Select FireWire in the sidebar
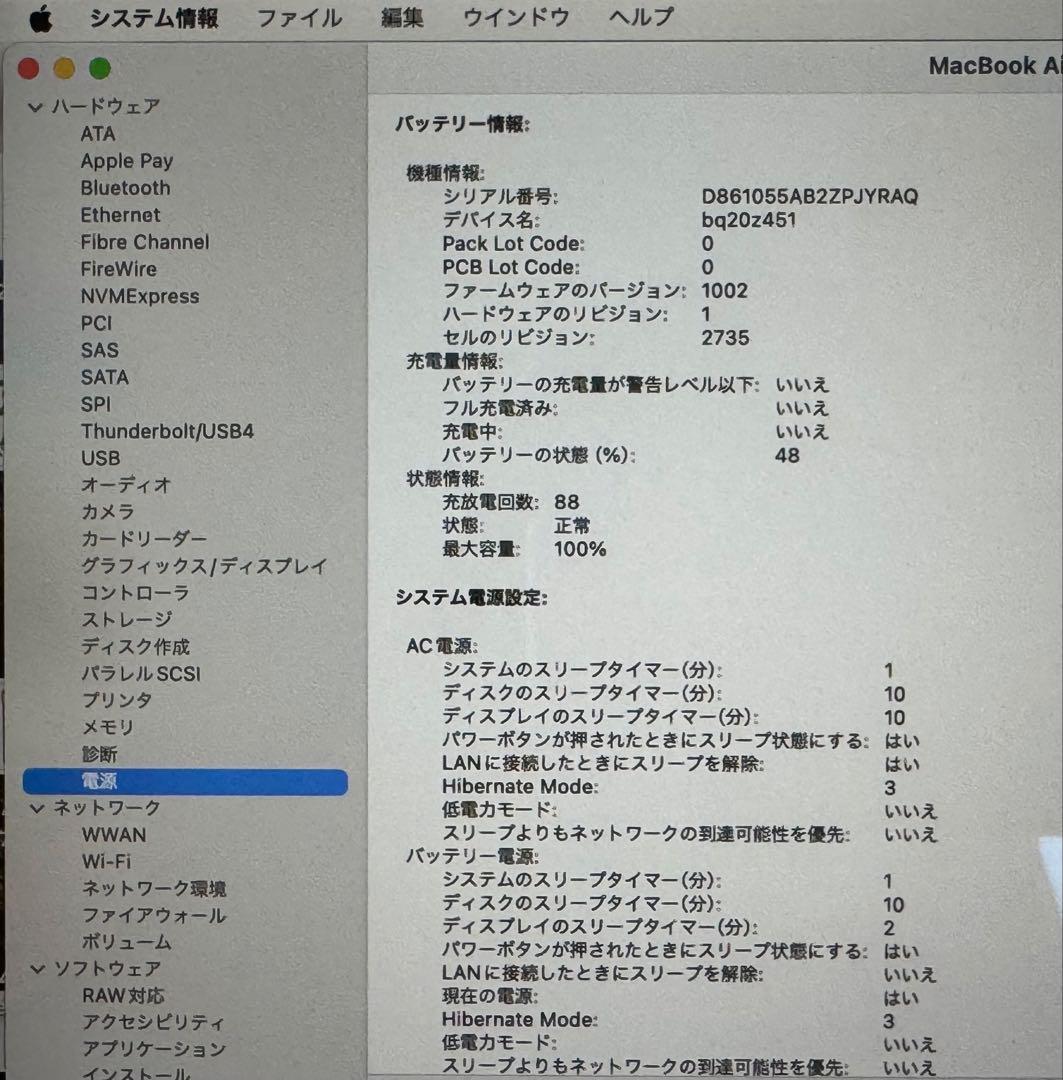Image resolution: width=1063 pixels, height=1080 pixels. (x=118, y=269)
